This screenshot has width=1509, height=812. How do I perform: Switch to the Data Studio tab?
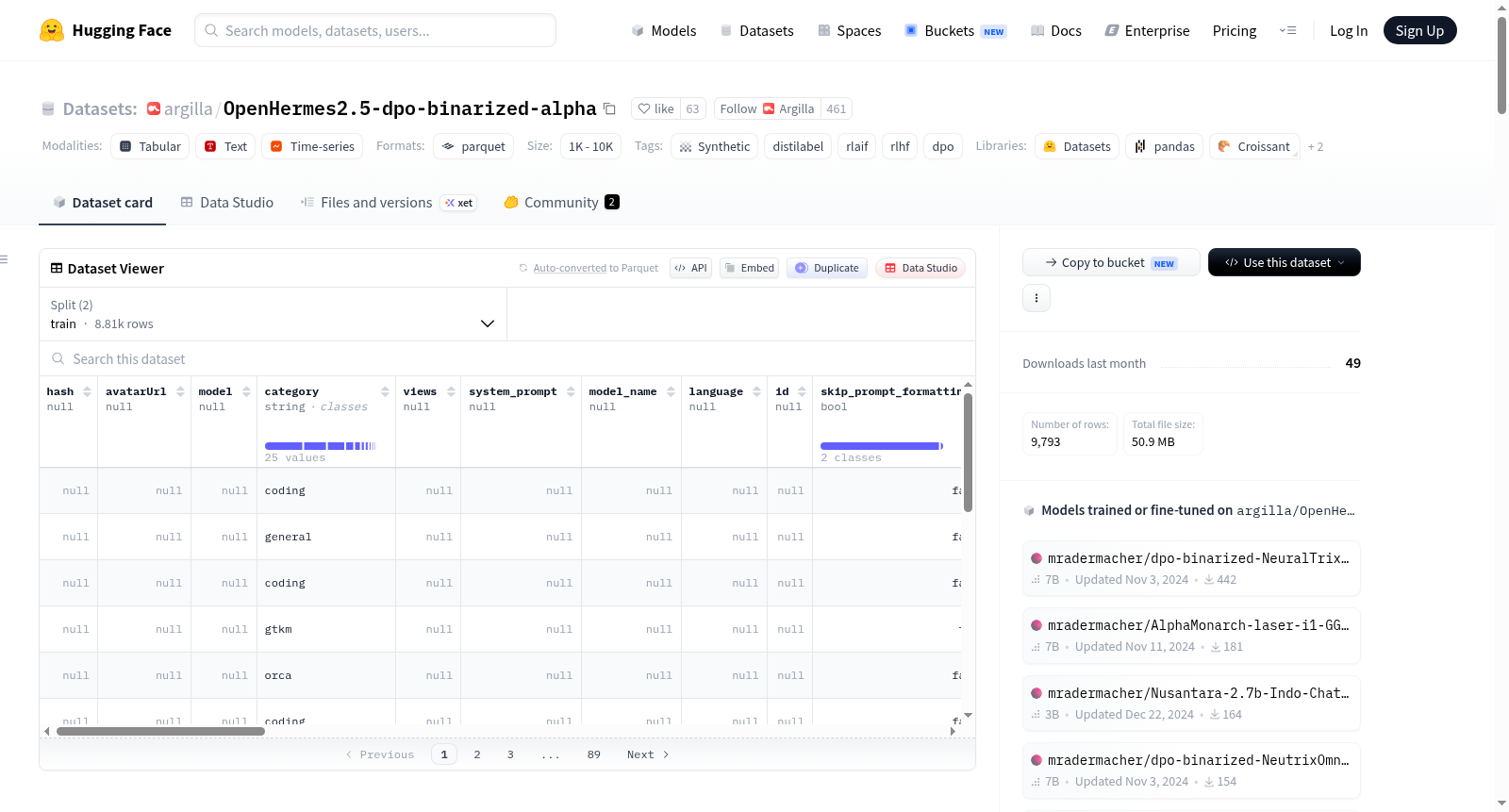click(x=227, y=203)
